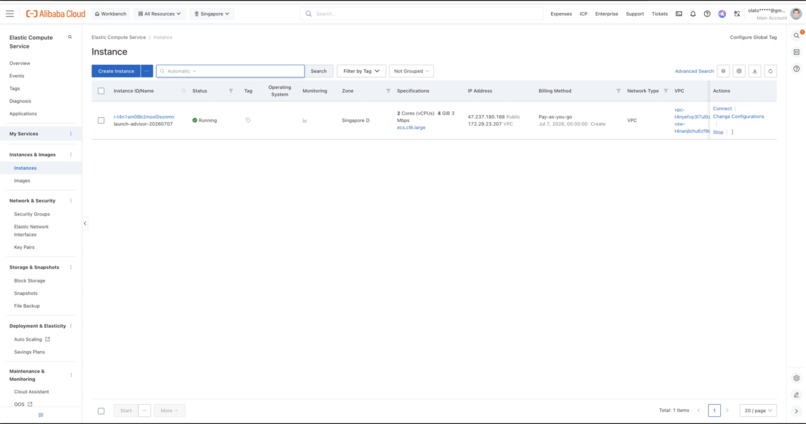Viewport: 806px width, 424px height.
Task: Open All Resources dropdown
Action: click(159, 14)
